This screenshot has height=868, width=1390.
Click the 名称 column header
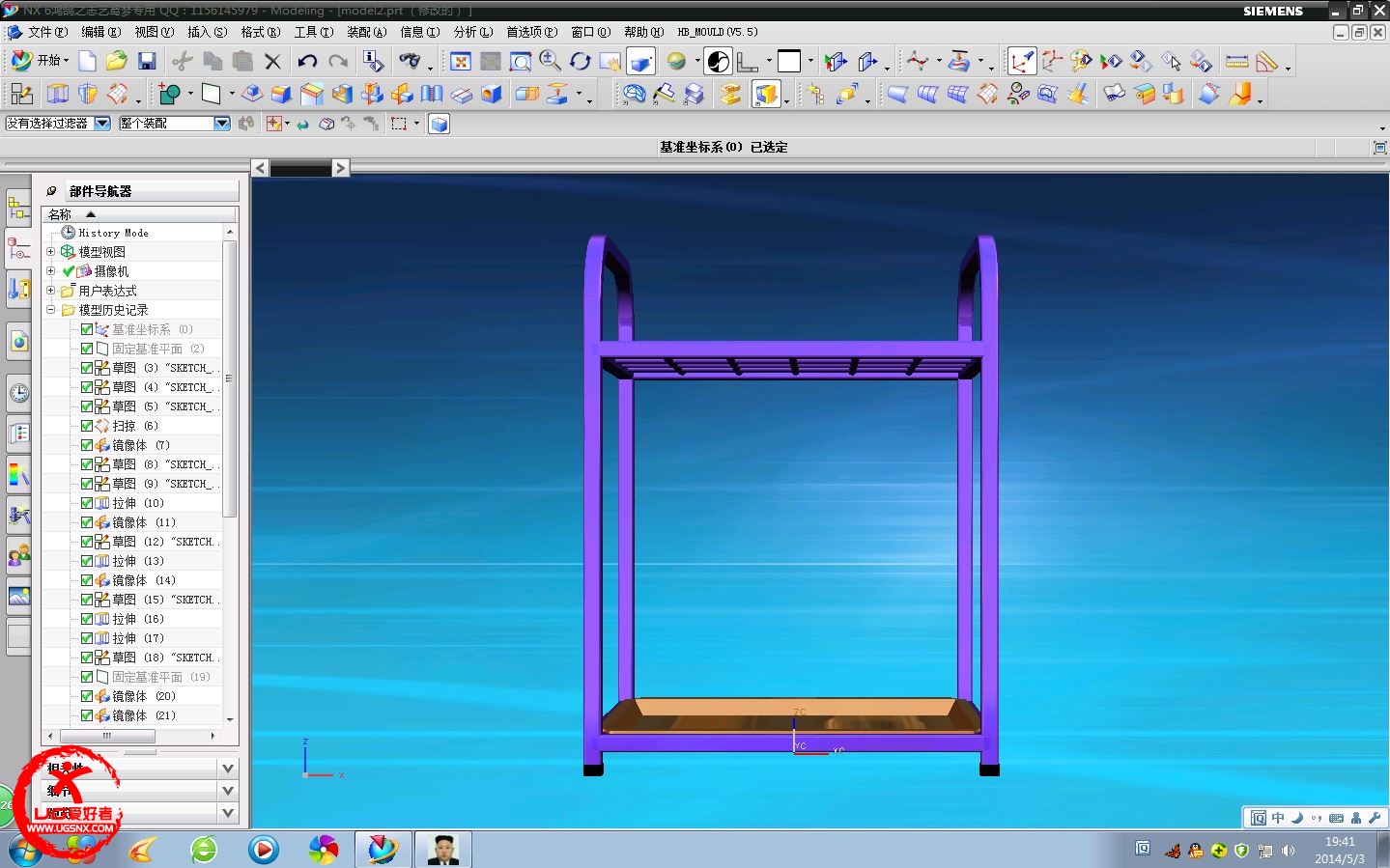pos(139,214)
